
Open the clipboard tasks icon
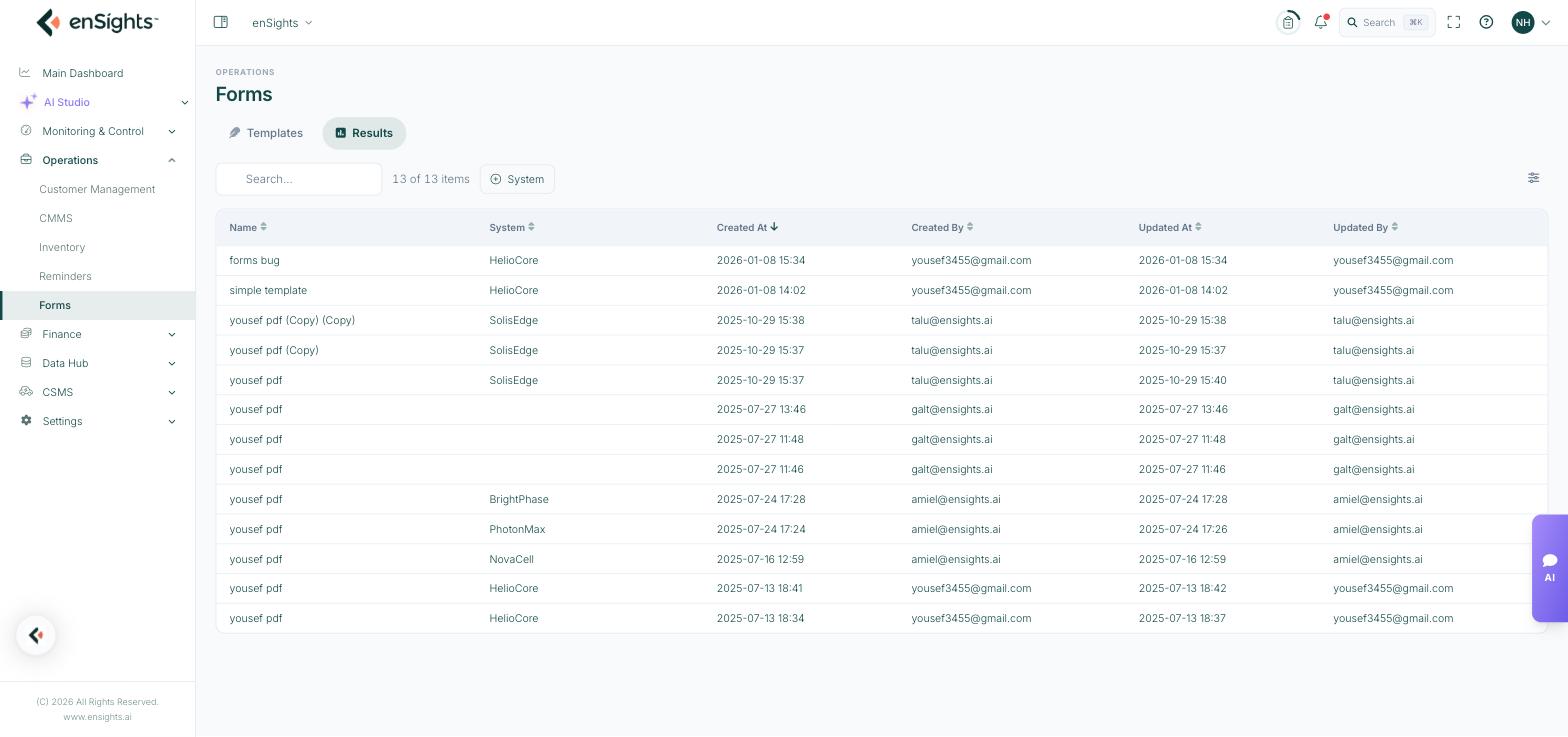tap(1288, 22)
